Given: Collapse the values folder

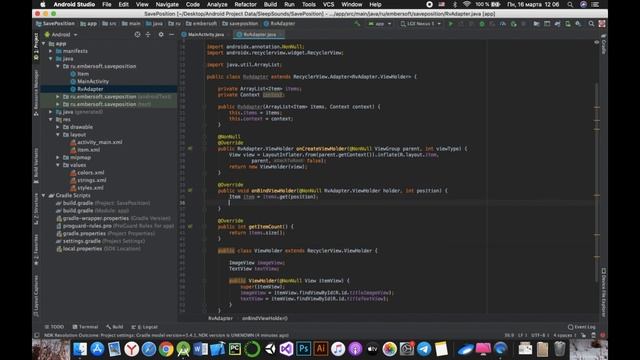Looking at the screenshot, I should click(x=58, y=165).
